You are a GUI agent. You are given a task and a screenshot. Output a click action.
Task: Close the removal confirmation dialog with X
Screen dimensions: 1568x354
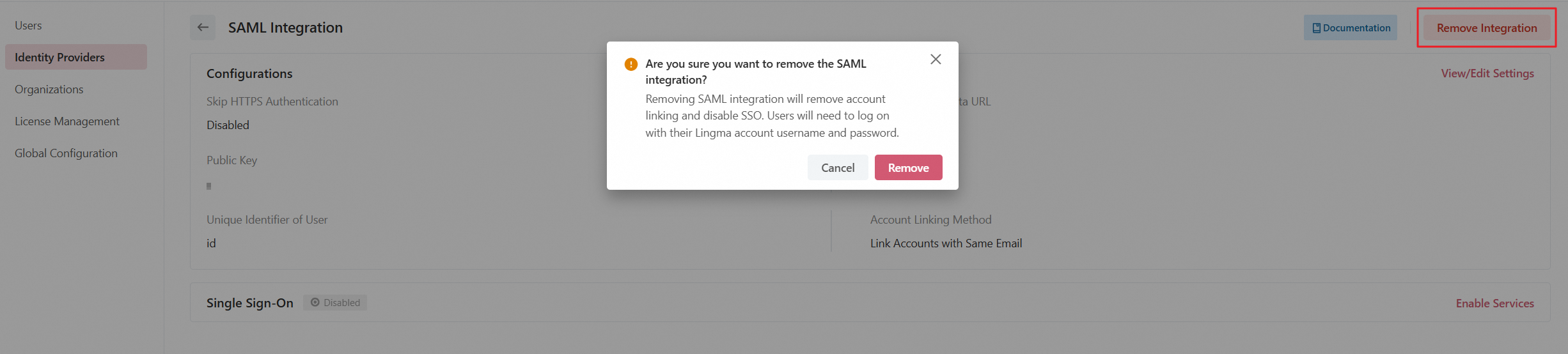tap(936, 59)
